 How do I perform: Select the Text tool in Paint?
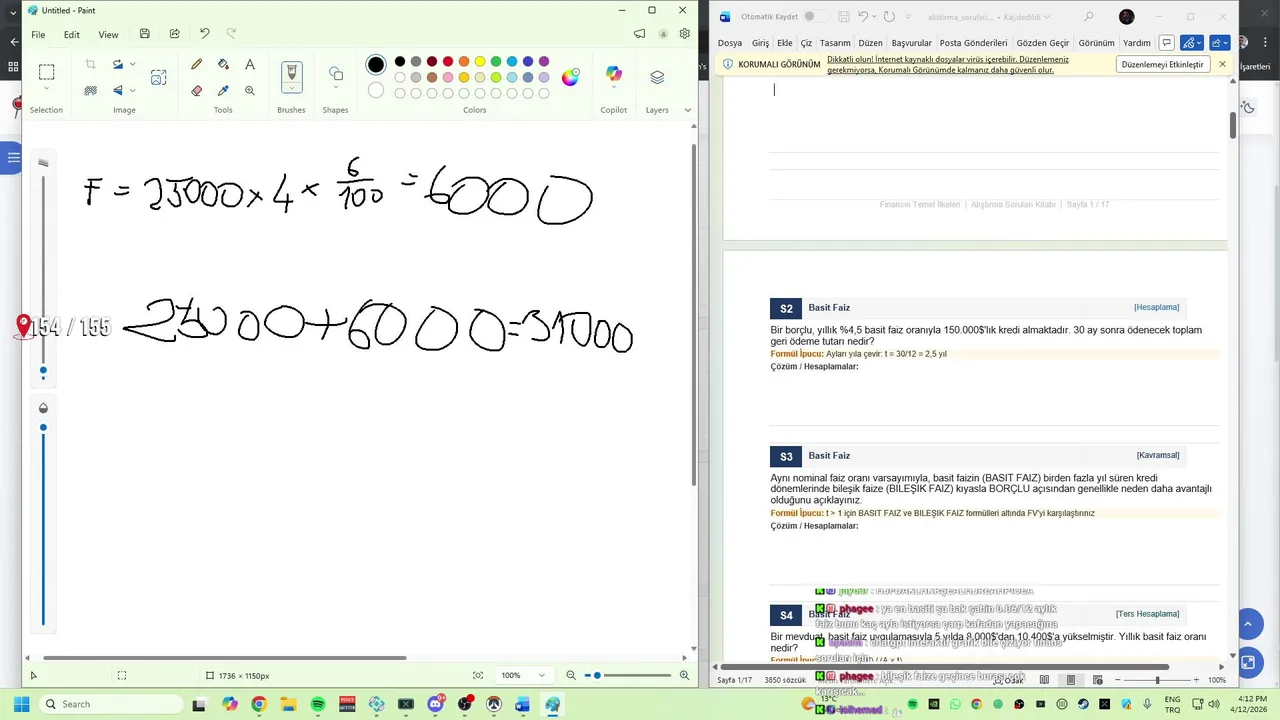coord(250,64)
